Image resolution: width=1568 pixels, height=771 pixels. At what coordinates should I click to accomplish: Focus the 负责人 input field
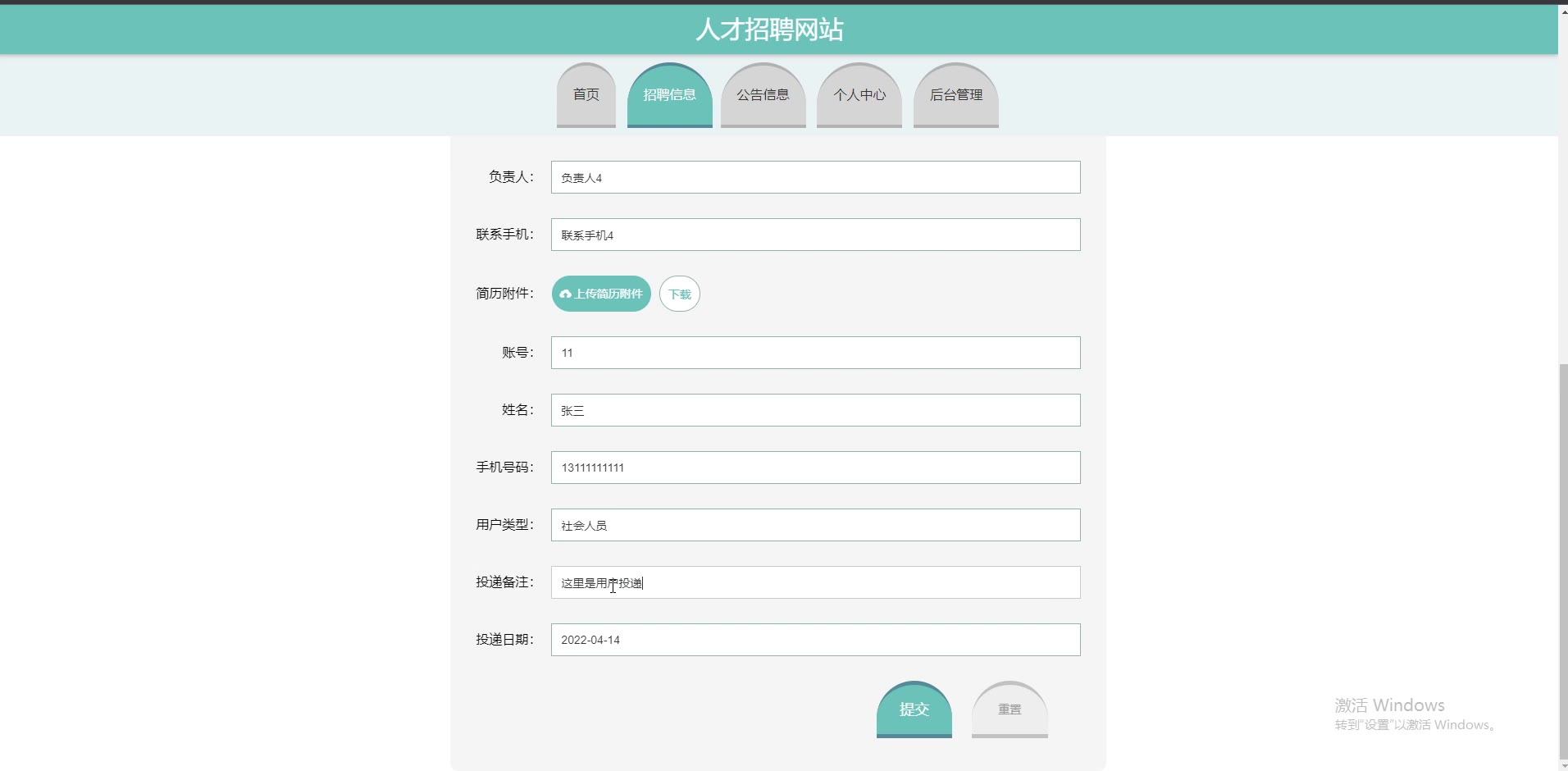pos(816,177)
